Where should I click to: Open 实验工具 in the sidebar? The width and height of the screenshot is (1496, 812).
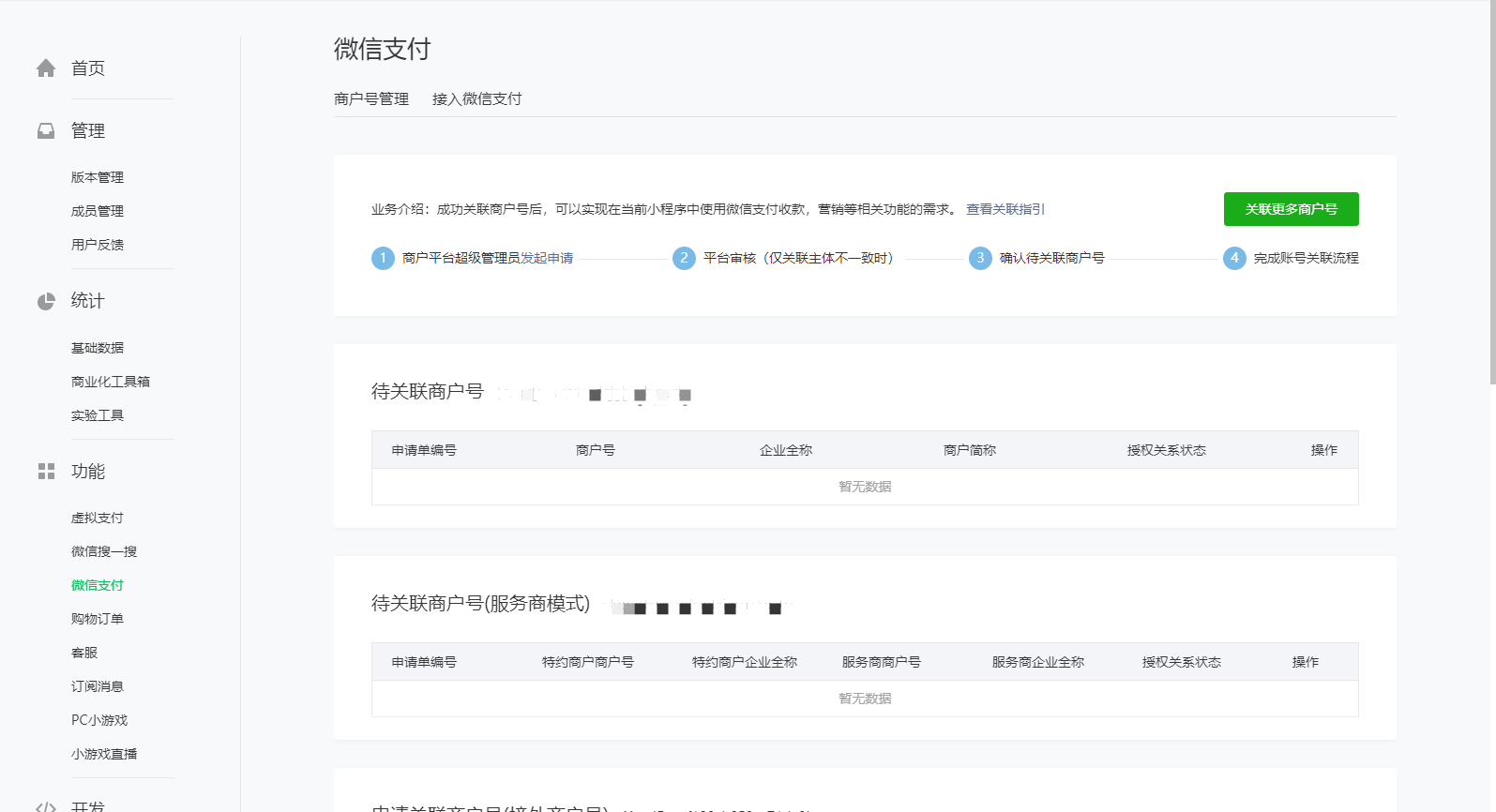click(x=98, y=415)
